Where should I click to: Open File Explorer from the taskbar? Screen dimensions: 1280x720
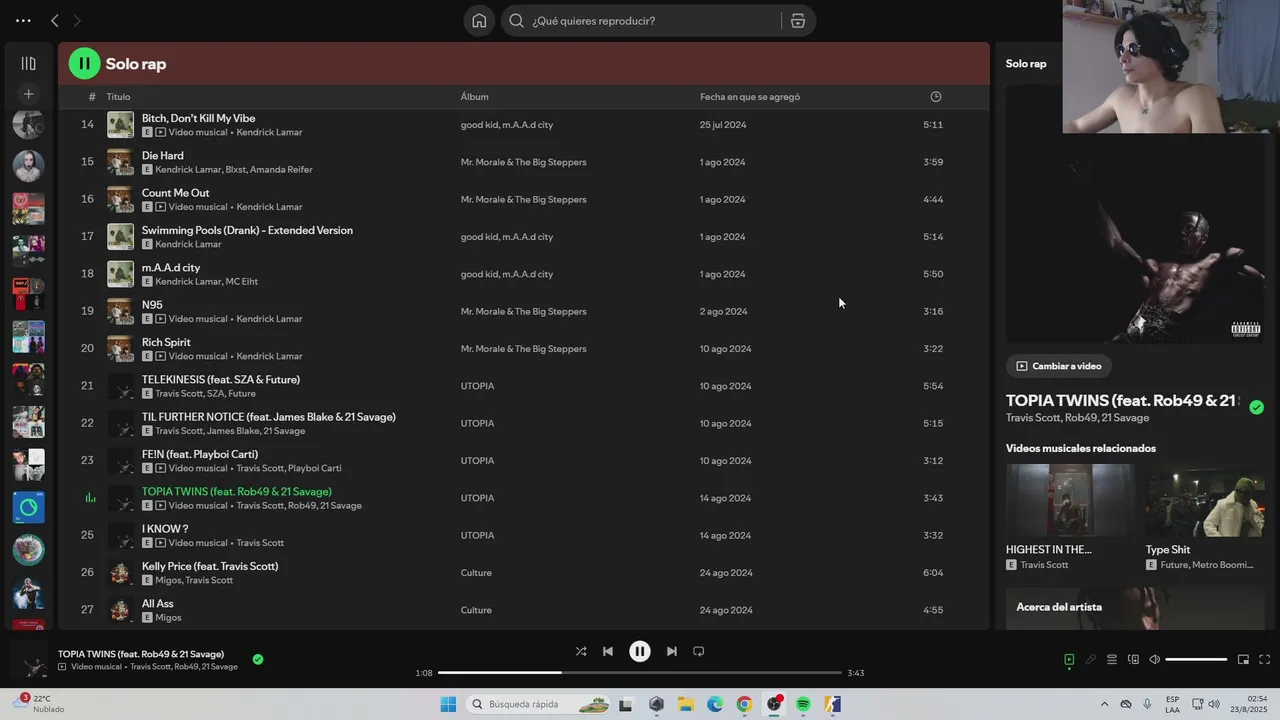point(686,704)
